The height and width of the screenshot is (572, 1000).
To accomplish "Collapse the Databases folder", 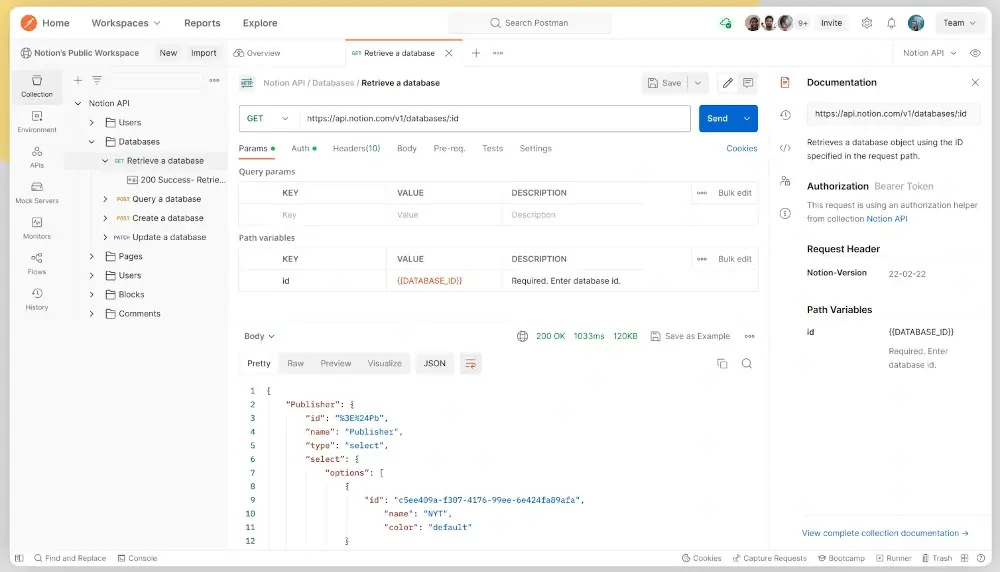I will (x=91, y=142).
